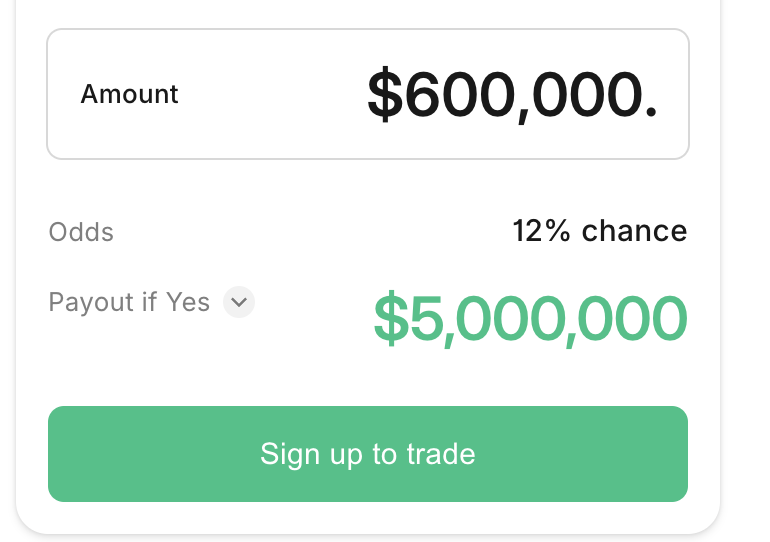Screen dimensions: 770x542
Task: Click the dollar sign in the amount box
Action: click(385, 94)
